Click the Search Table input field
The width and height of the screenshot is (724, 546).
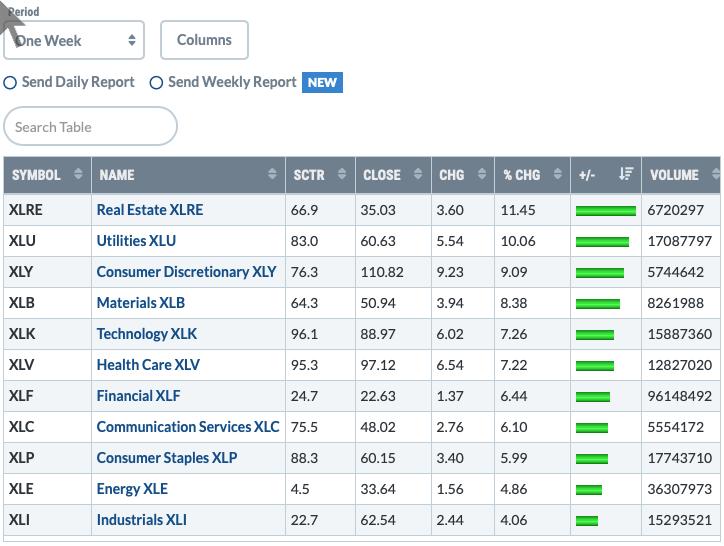[x=90, y=126]
